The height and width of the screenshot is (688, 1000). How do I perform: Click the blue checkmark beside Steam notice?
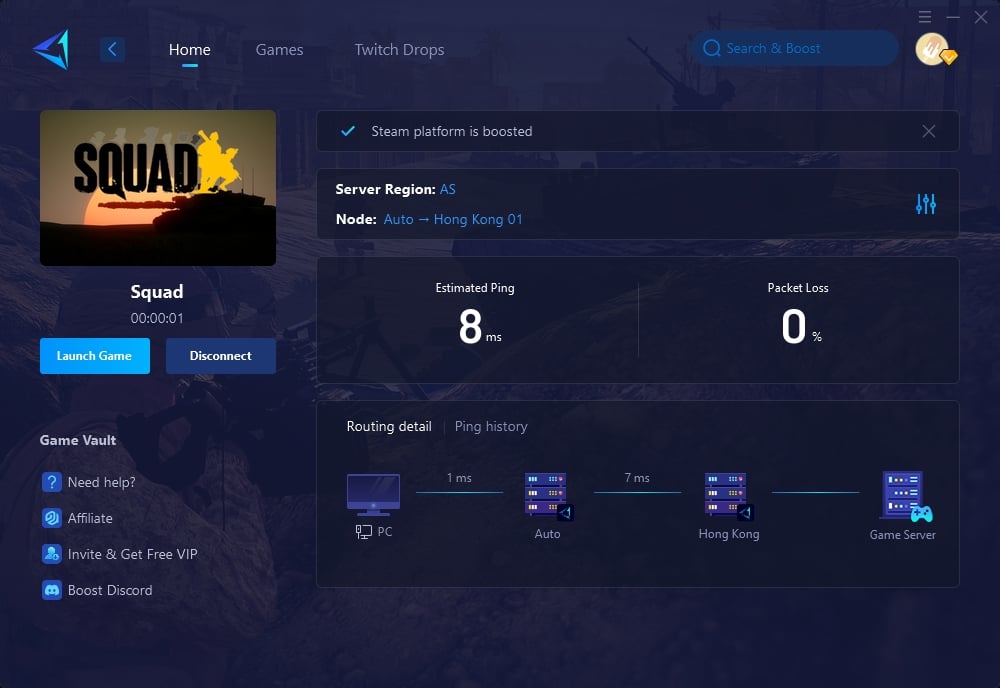(x=348, y=131)
